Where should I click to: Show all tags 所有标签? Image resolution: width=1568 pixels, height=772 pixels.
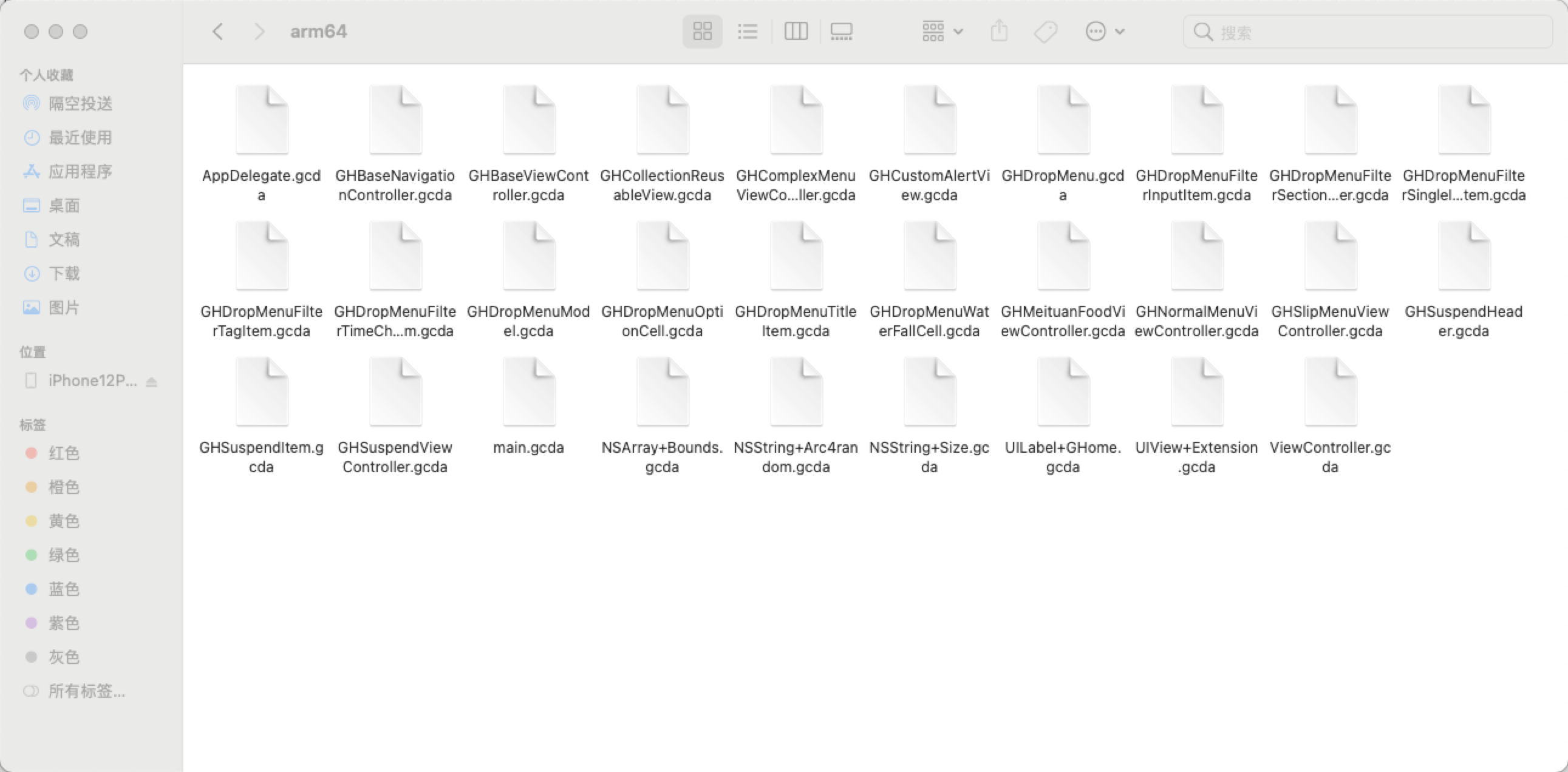click(86, 691)
